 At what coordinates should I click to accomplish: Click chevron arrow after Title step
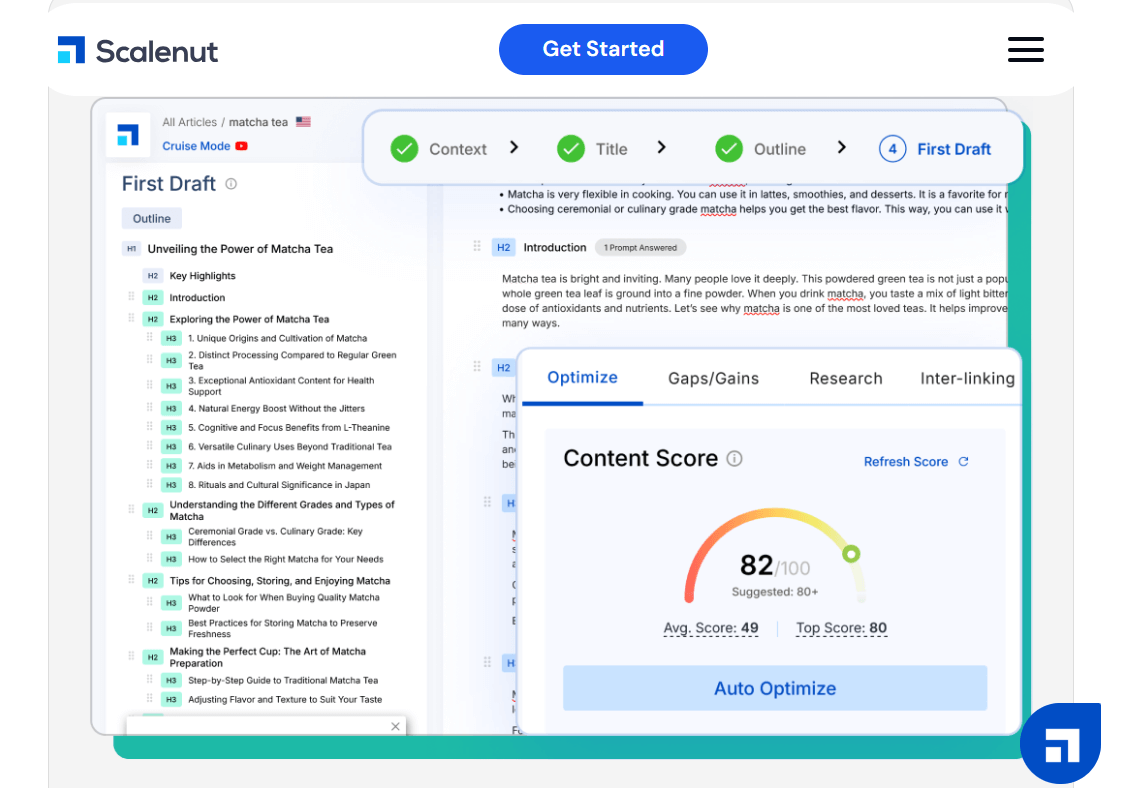click(x=661, y=147)
